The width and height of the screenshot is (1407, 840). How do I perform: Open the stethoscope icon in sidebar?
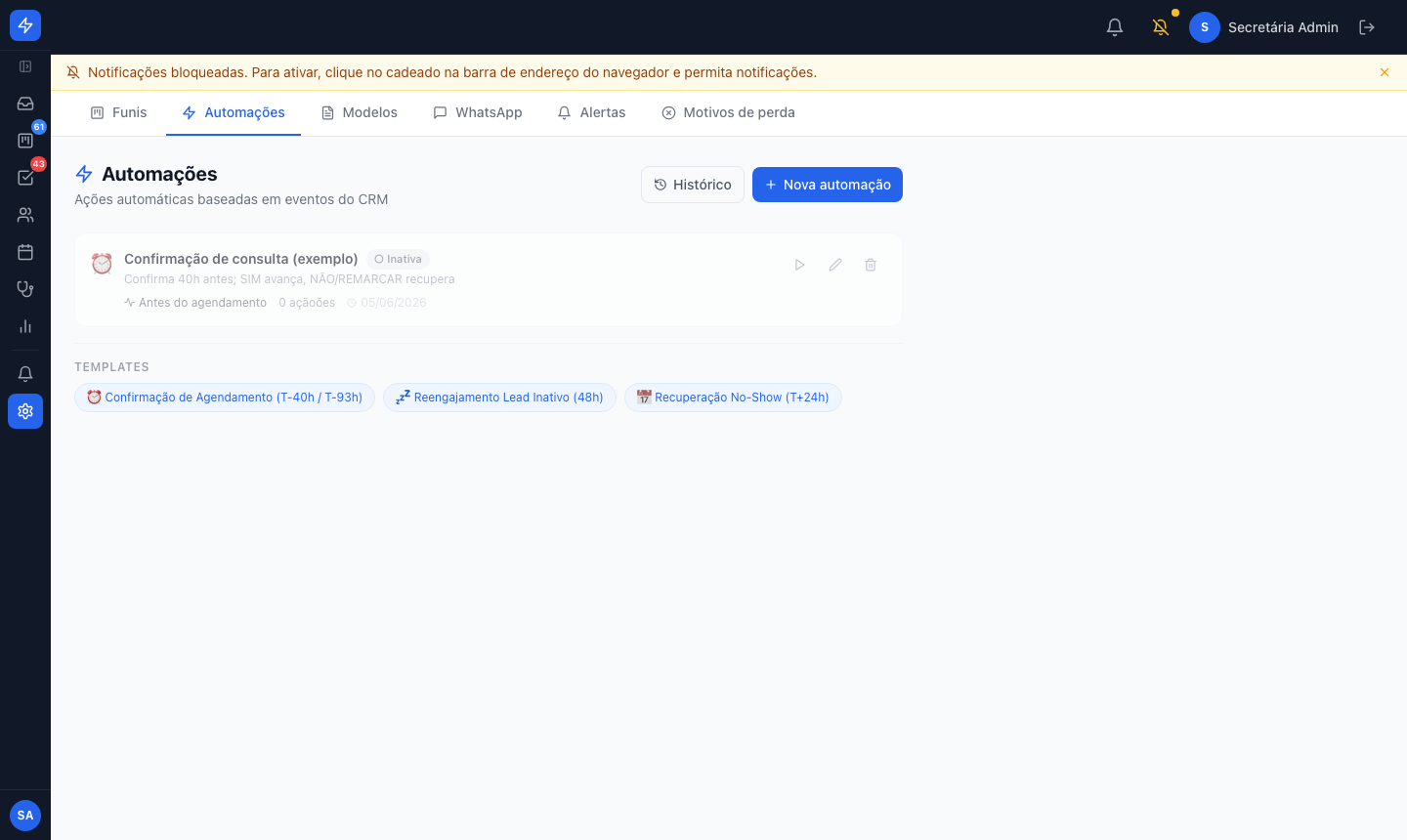point(25,289)
